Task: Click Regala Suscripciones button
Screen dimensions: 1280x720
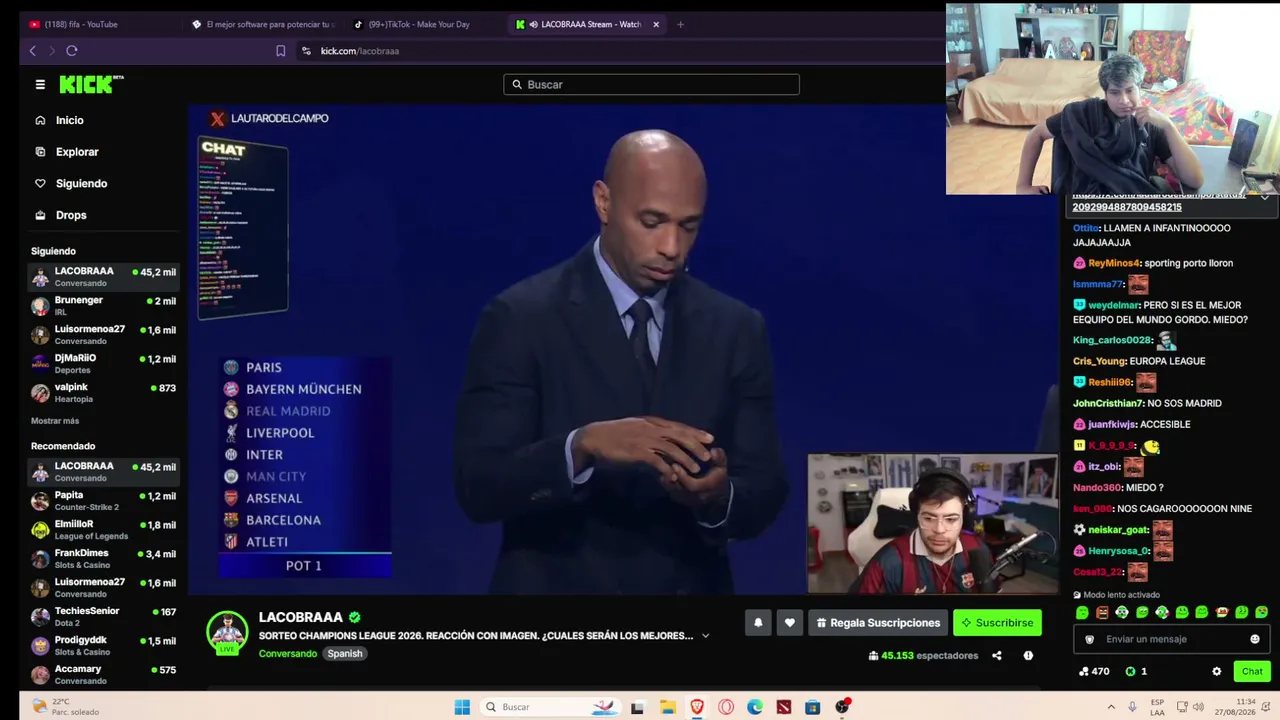Action: tap(878, 623)
